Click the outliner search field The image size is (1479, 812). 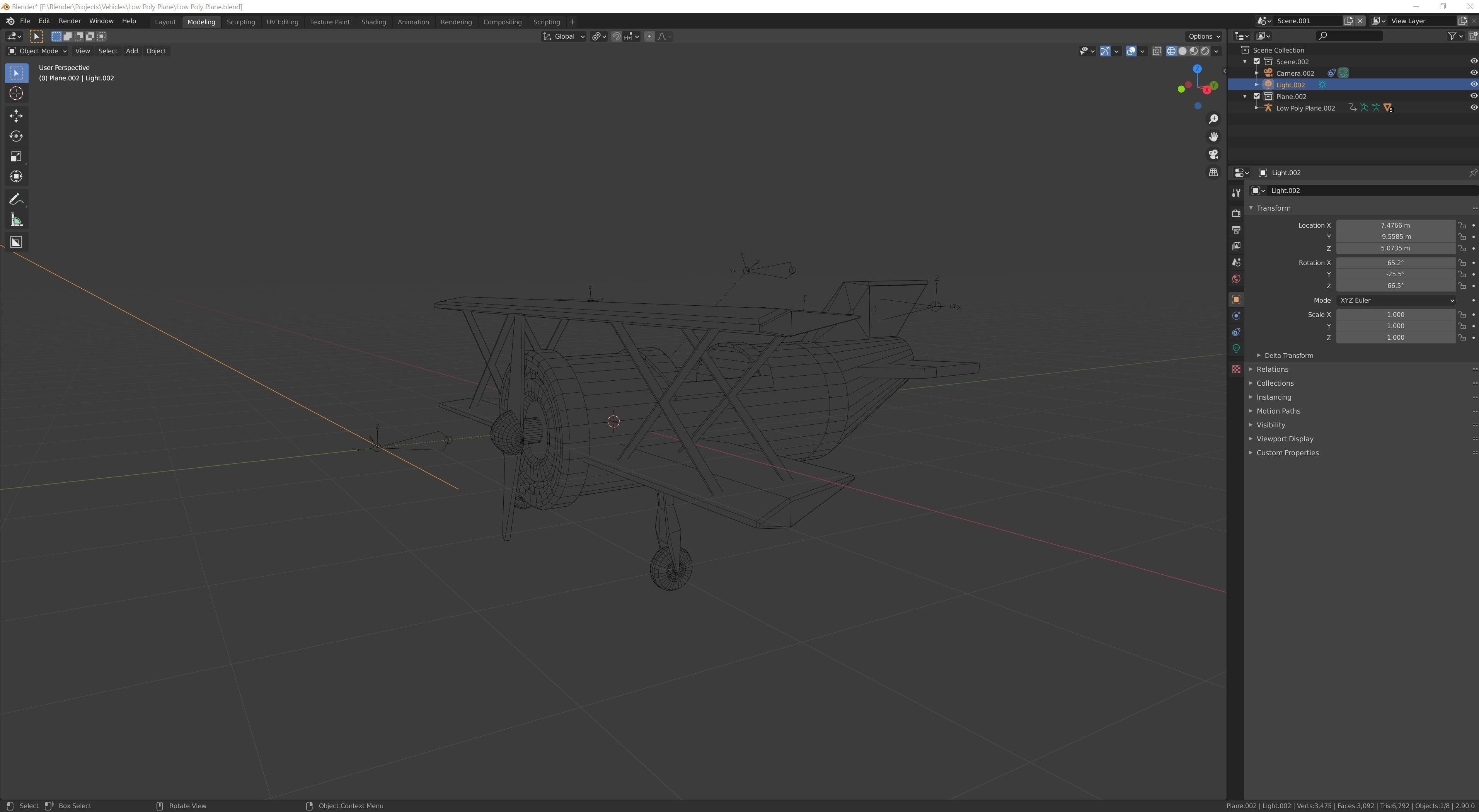[1349, 36]
